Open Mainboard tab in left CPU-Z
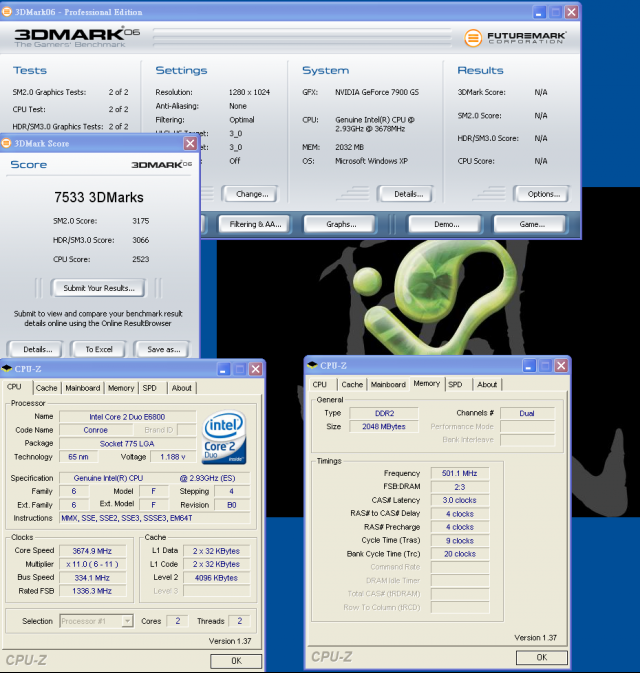Viewport: 640px width, 673px height. point(82,388)
